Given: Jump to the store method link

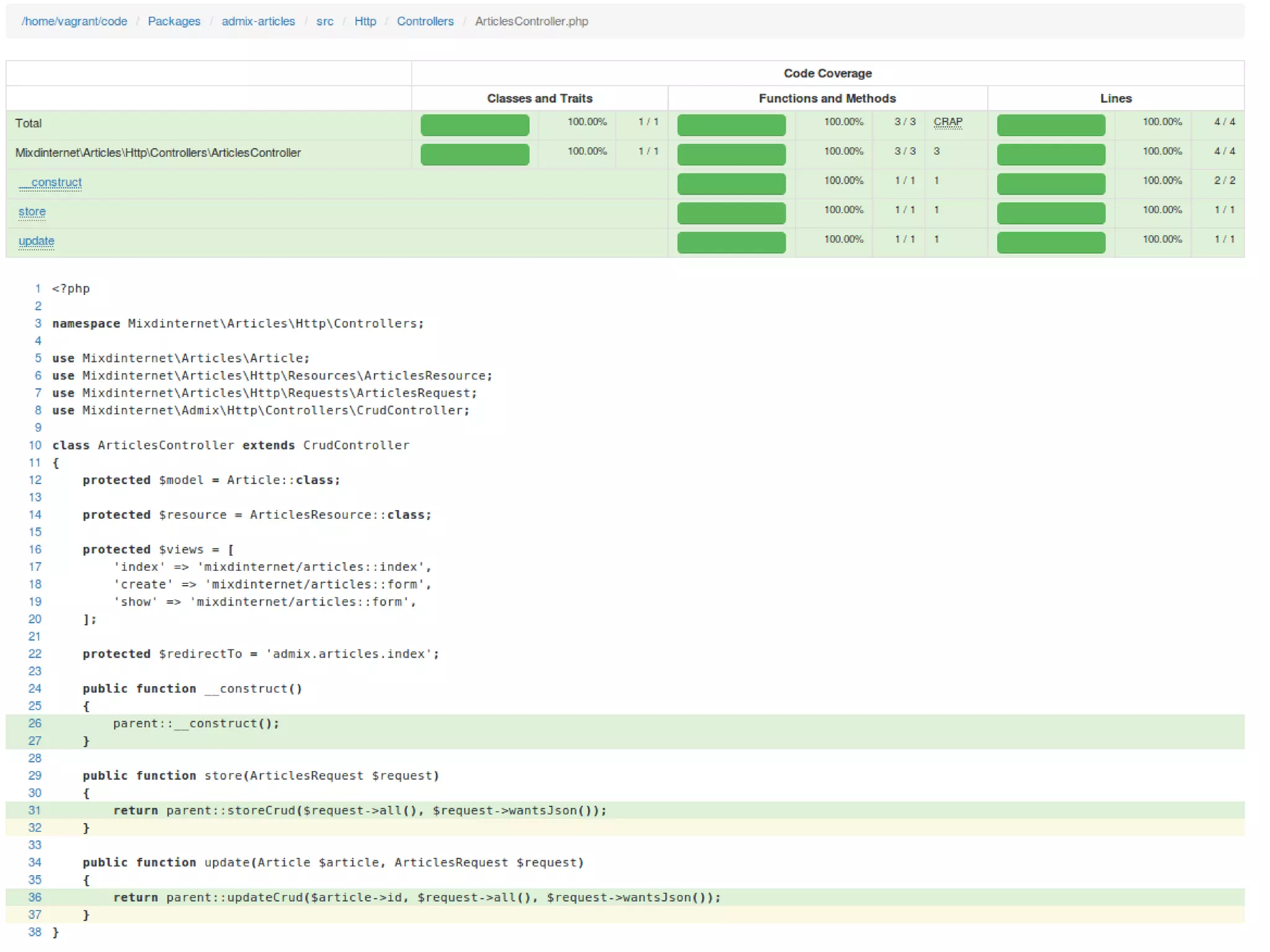Looking at the screenshot, I should pyautogui.click(x=32, y=211).
